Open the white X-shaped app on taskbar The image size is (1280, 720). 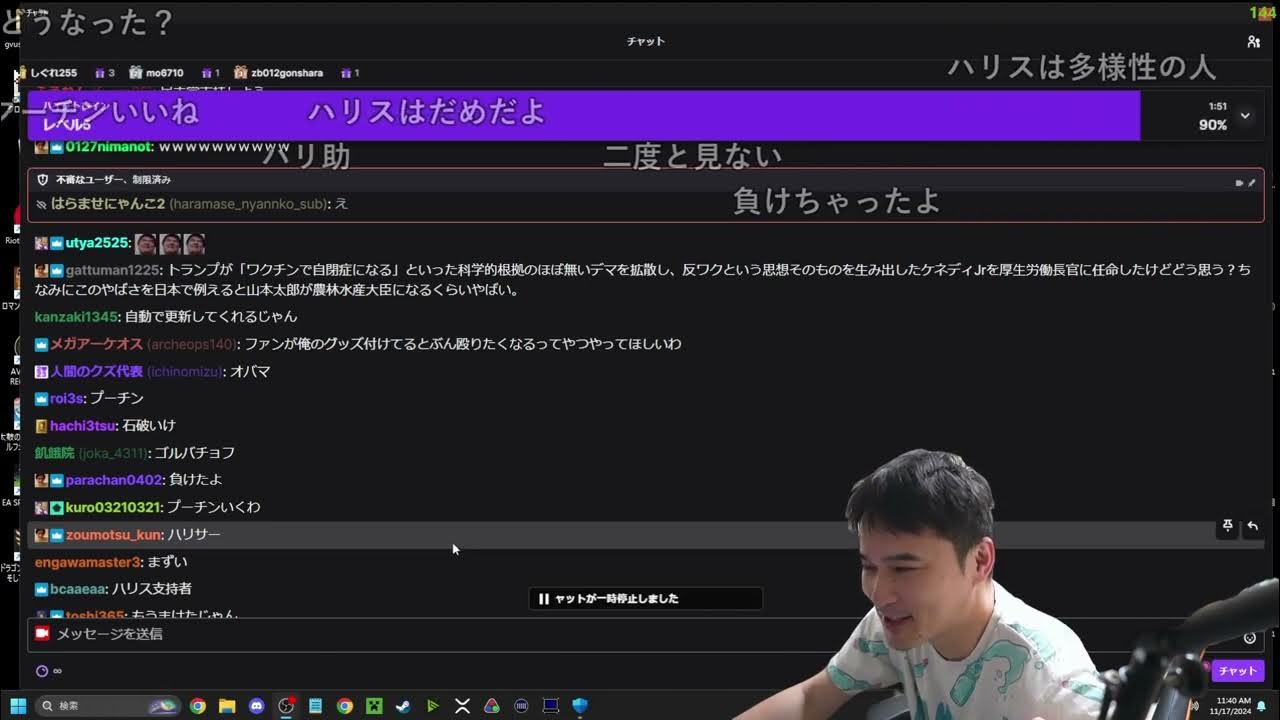pos(462,706)
